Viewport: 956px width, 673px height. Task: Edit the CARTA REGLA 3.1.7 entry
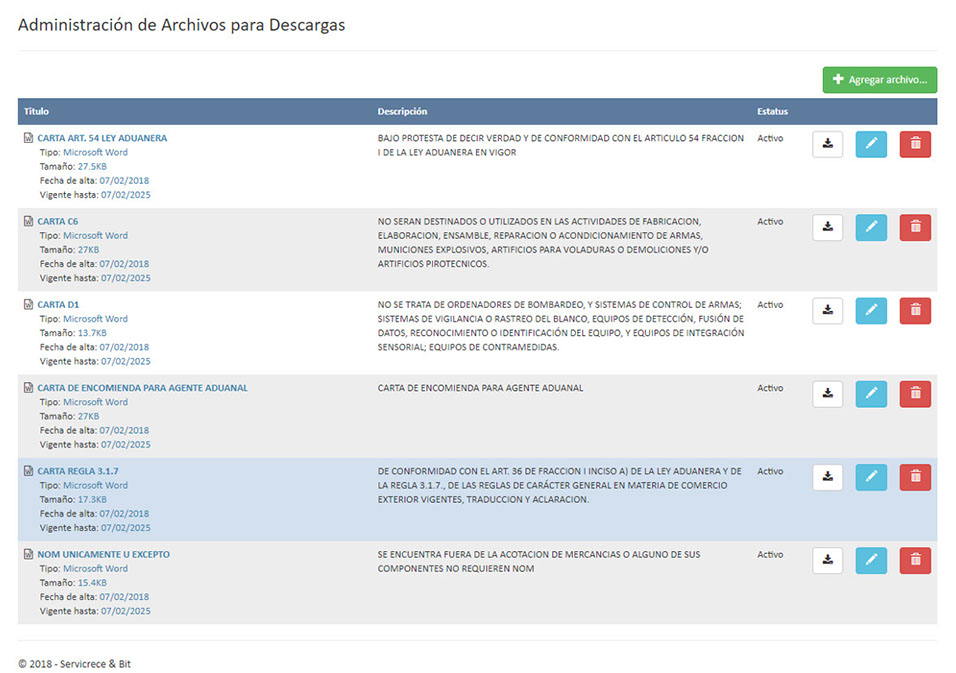[x=871, y=477]
